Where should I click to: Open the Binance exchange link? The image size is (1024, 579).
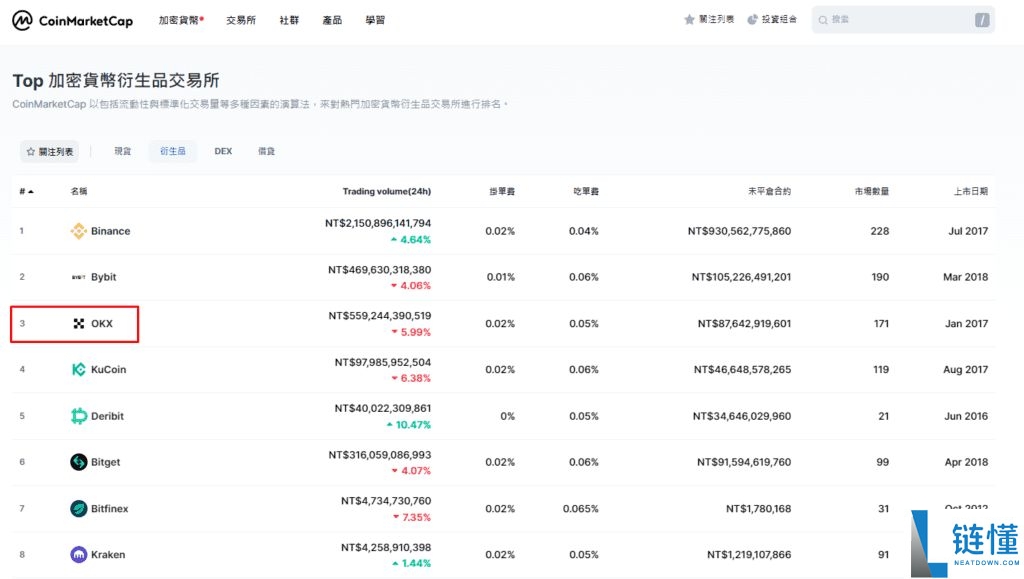(x=110, y=231)
